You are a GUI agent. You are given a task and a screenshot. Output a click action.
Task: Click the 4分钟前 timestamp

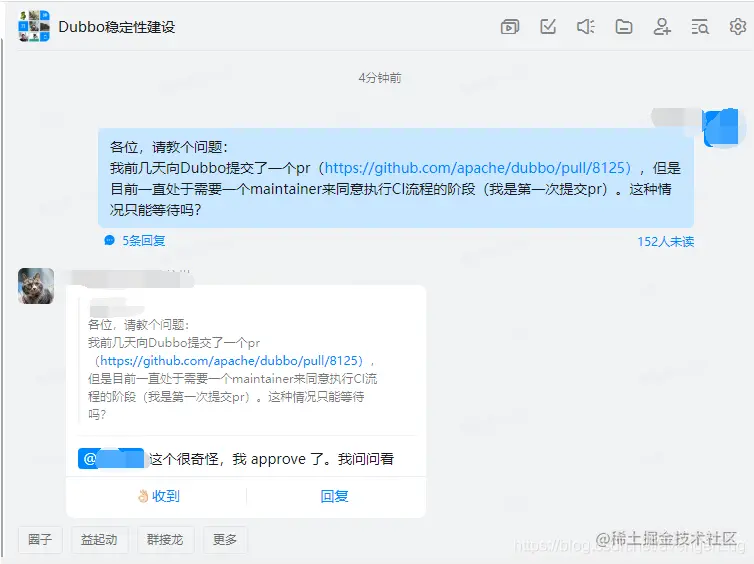[380, 77]
